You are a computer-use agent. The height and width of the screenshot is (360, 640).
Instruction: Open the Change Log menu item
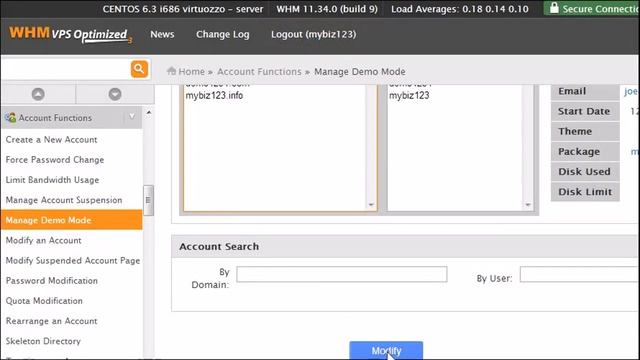222,34
